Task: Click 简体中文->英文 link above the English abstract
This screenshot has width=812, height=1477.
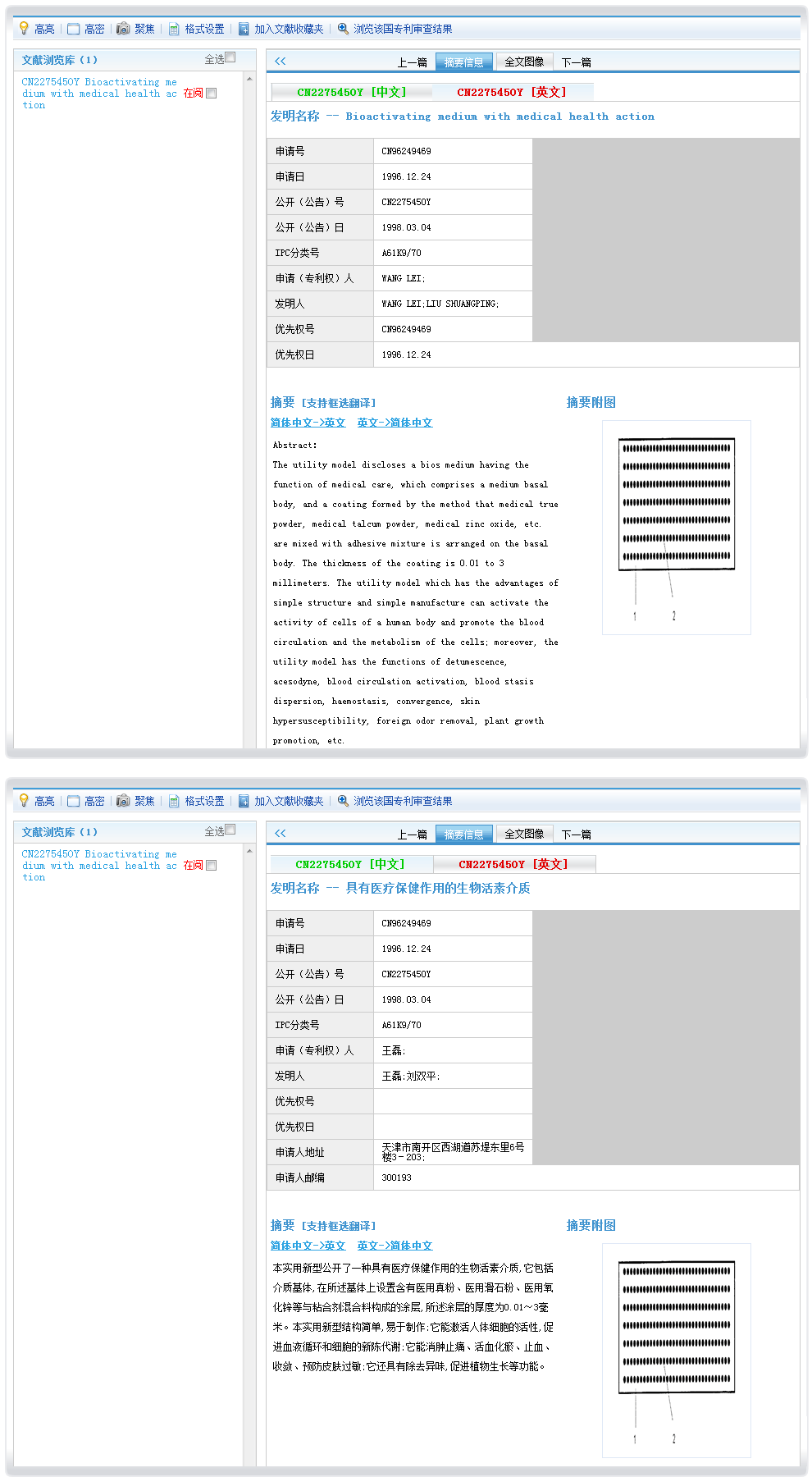Action: (x=308, y=423)
